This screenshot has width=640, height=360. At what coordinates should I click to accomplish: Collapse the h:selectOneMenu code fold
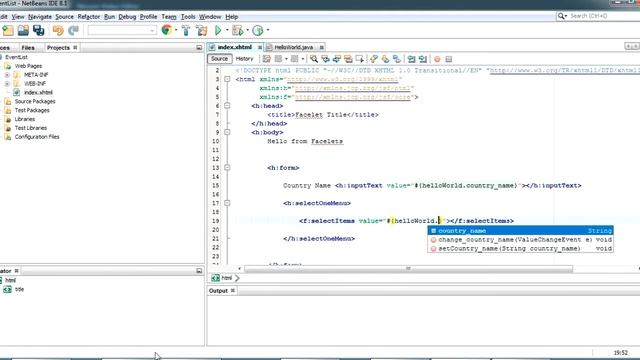[x=227, y=203]
